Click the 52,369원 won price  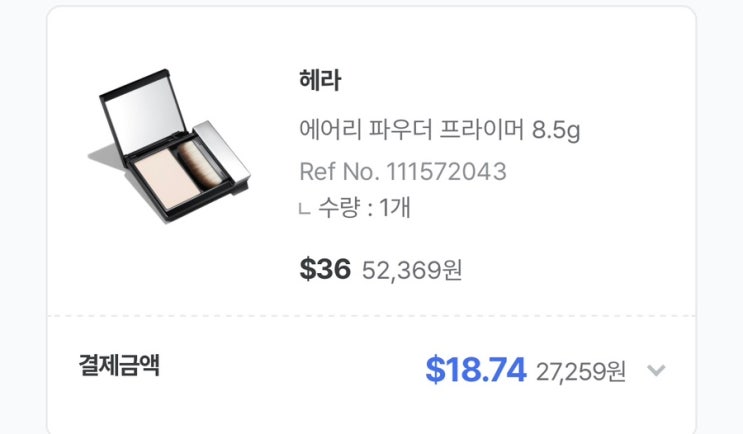pyautogui.click(x=412, y=271)
